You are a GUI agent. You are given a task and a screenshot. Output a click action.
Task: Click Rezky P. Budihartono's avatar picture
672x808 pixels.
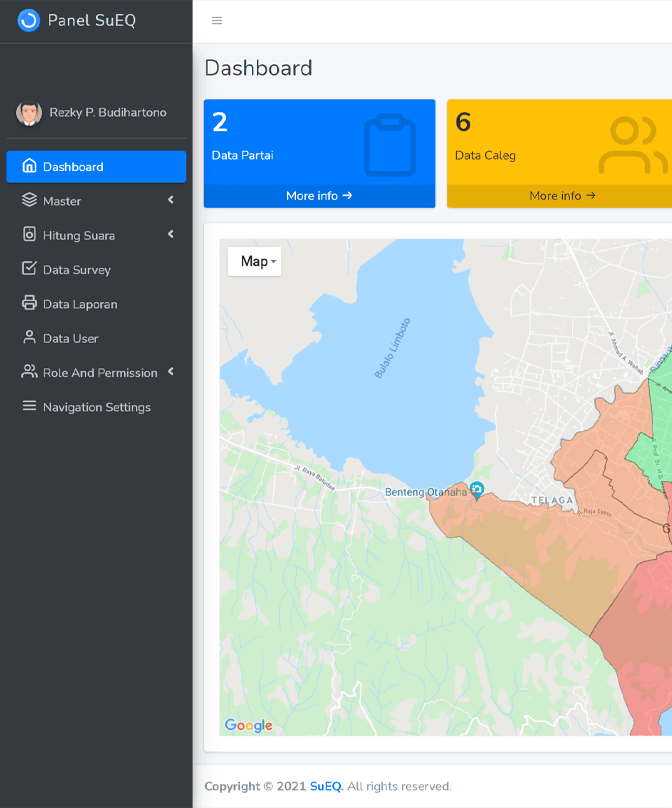tap(29, 113)
